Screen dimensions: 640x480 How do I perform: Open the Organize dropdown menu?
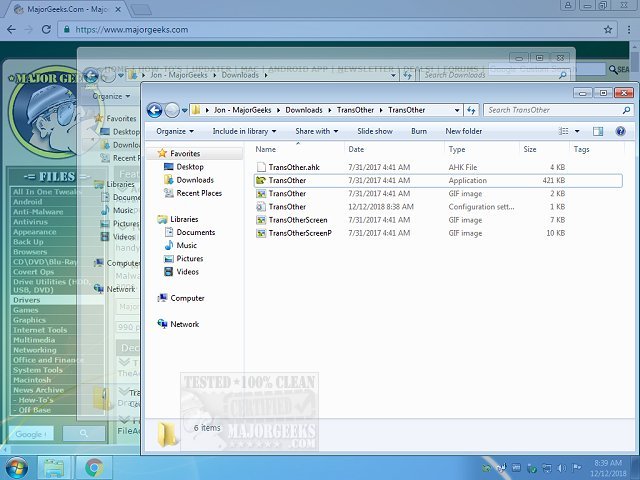point(176,131)
